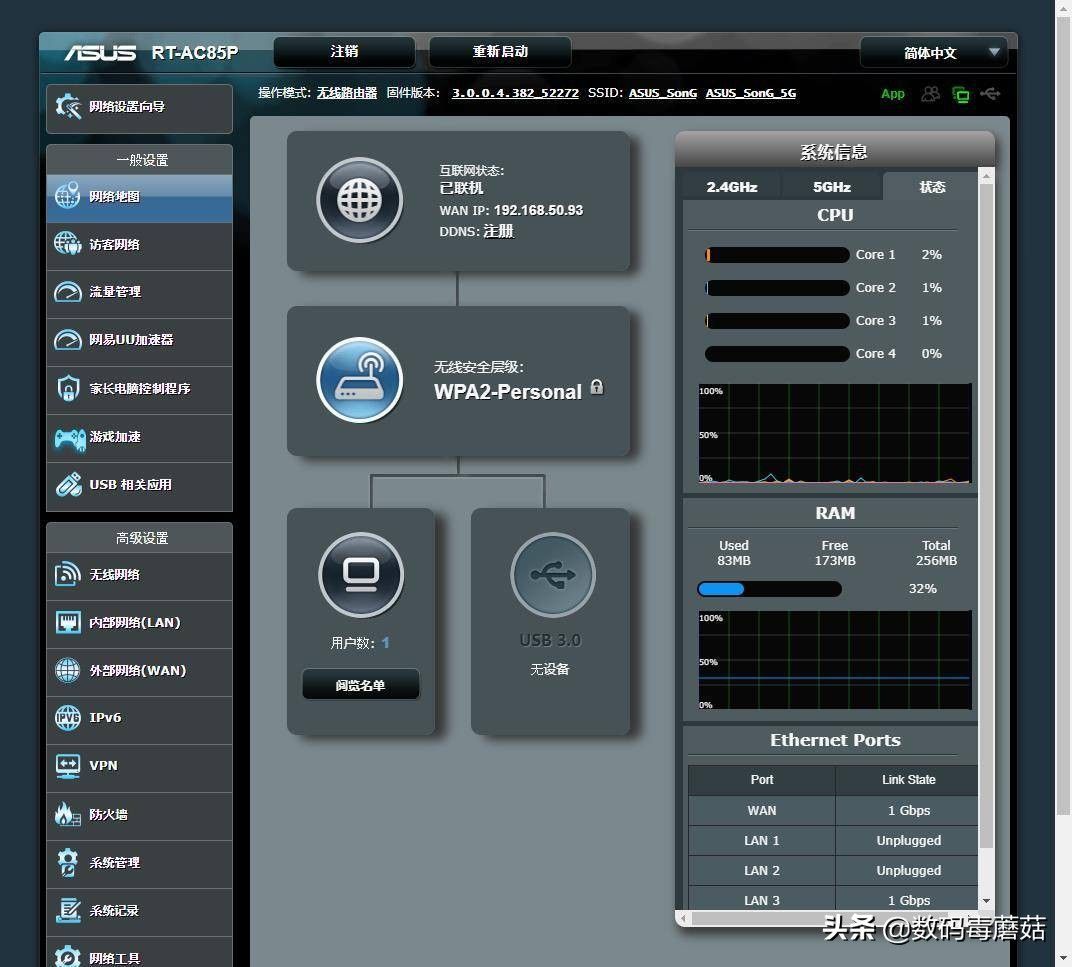Open 外部网络(WAN) globe icon
Screen dimensions: 1072x967
(68, 670)
